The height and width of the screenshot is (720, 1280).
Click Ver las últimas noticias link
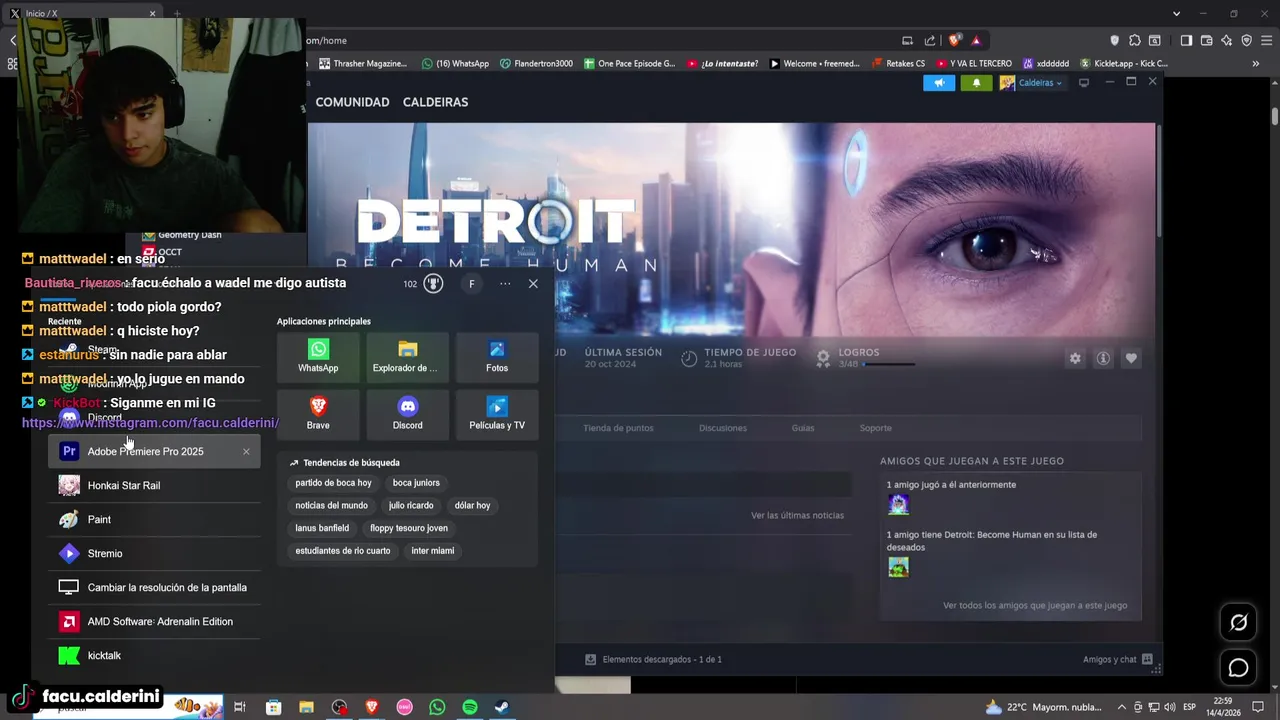(797, 515)
